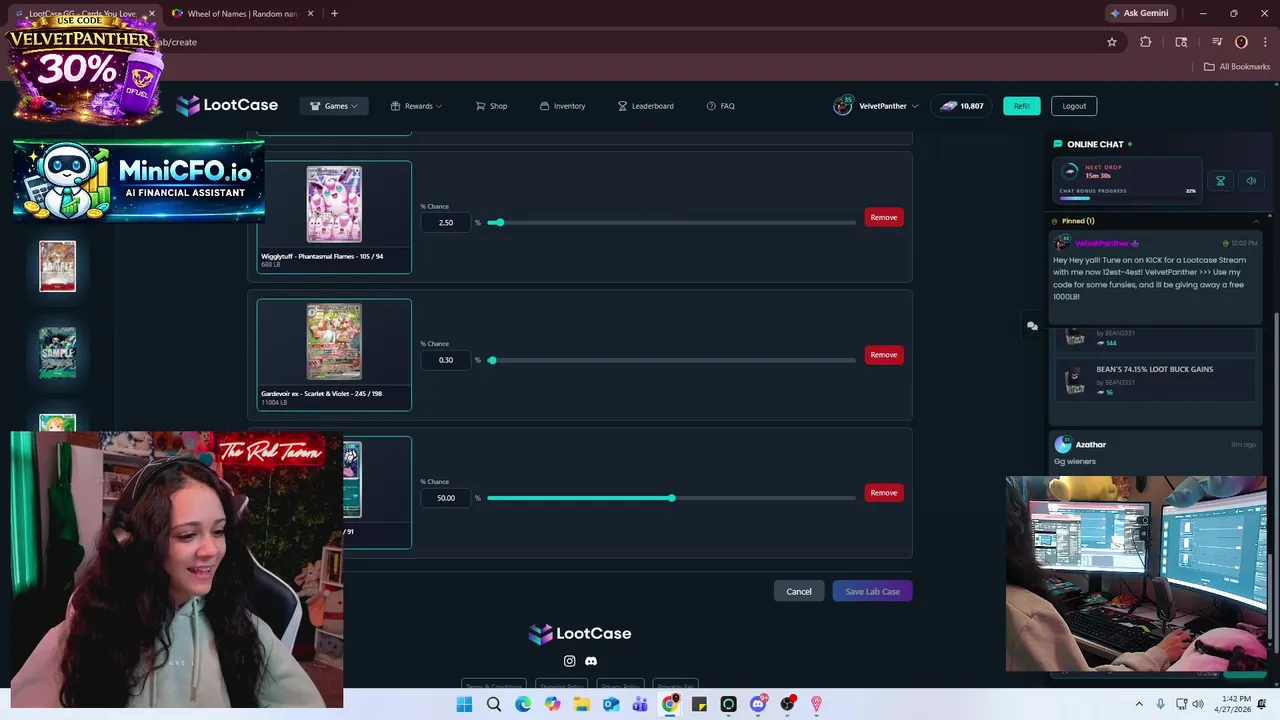Viewport: 1280px width, 720px height.
Task: Open the Rewards dropdown menu
Action: [416, 106]
